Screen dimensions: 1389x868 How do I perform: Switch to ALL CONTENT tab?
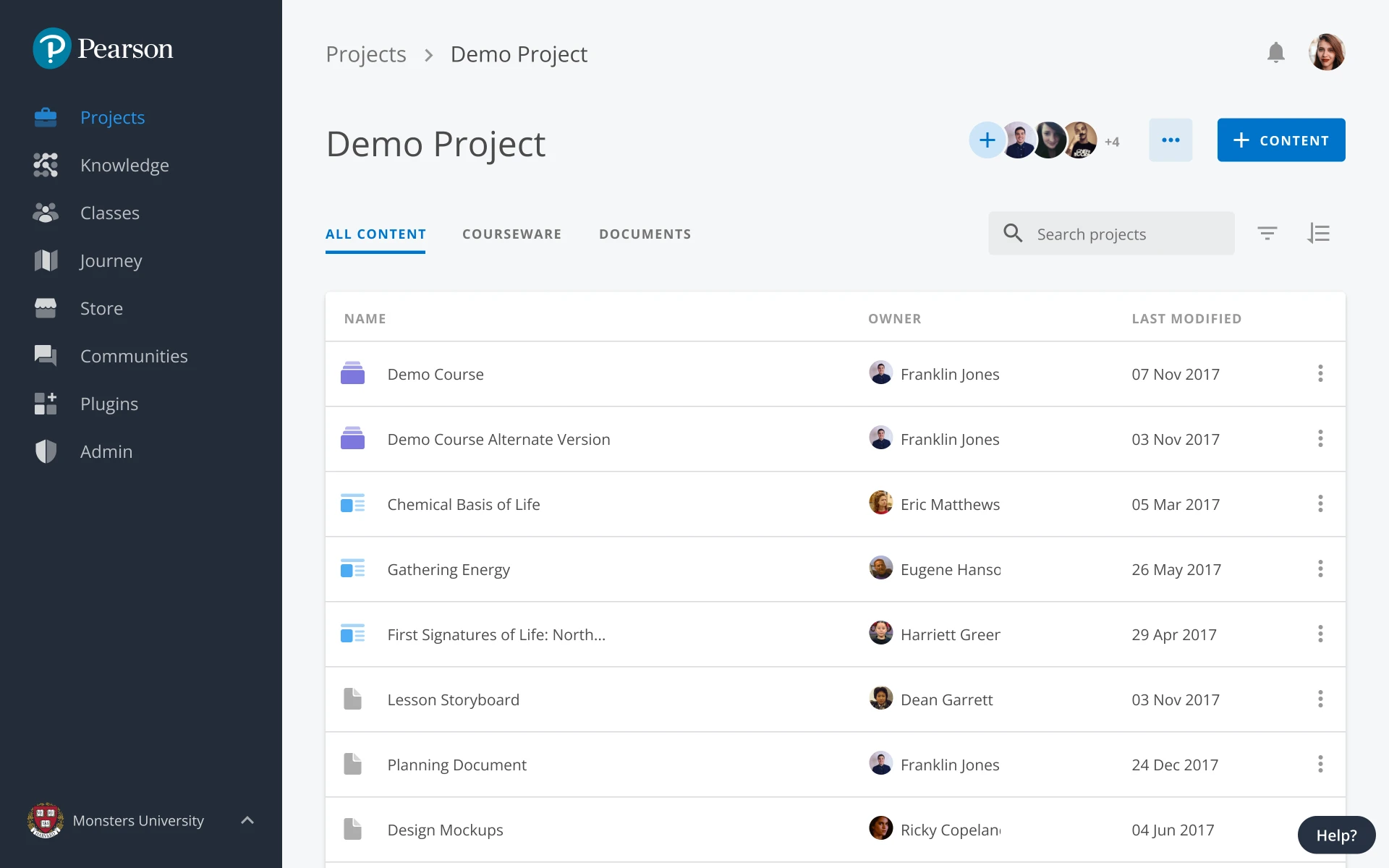[375, 234]
